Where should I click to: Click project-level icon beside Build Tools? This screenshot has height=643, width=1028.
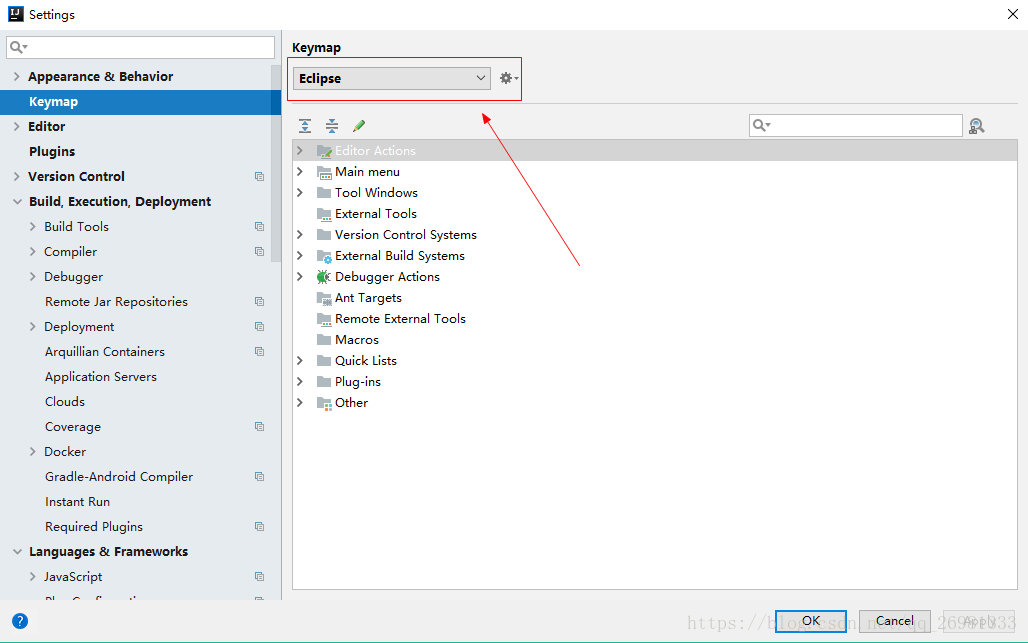tap(260, 227)
